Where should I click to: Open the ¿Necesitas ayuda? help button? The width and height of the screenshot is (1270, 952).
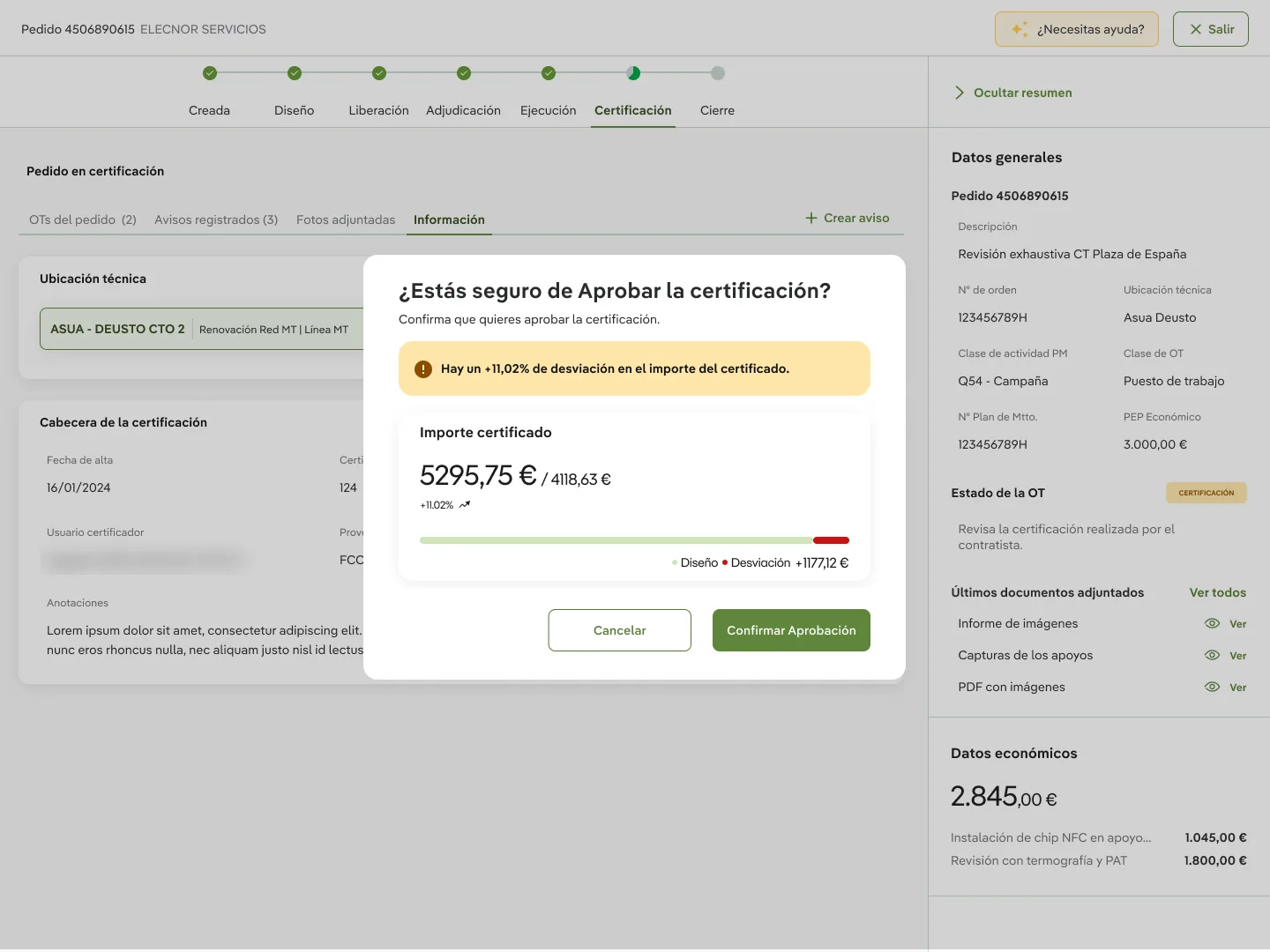point(1077,29)
